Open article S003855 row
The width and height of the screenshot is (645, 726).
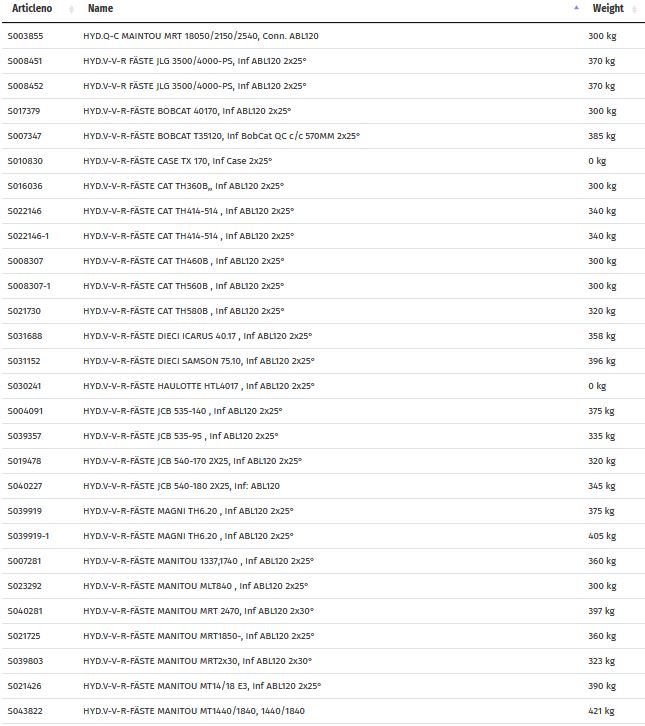(x=201, y=36)
